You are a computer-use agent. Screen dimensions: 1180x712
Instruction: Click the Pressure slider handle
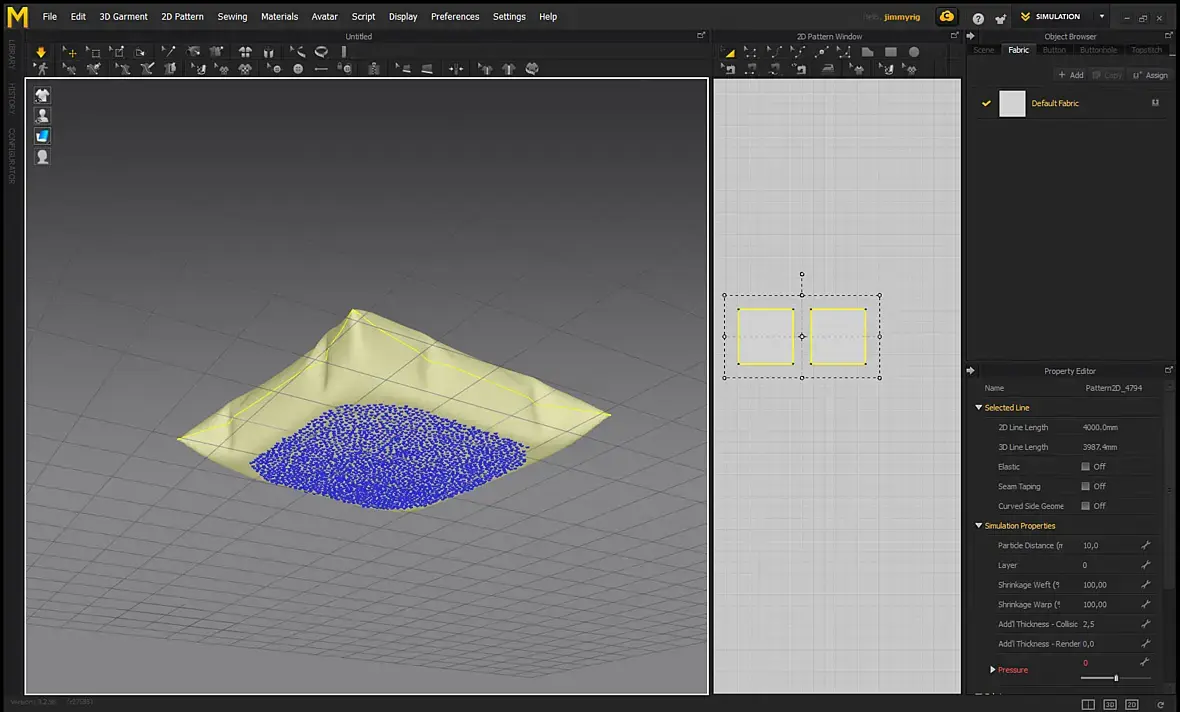[1116, 679]
